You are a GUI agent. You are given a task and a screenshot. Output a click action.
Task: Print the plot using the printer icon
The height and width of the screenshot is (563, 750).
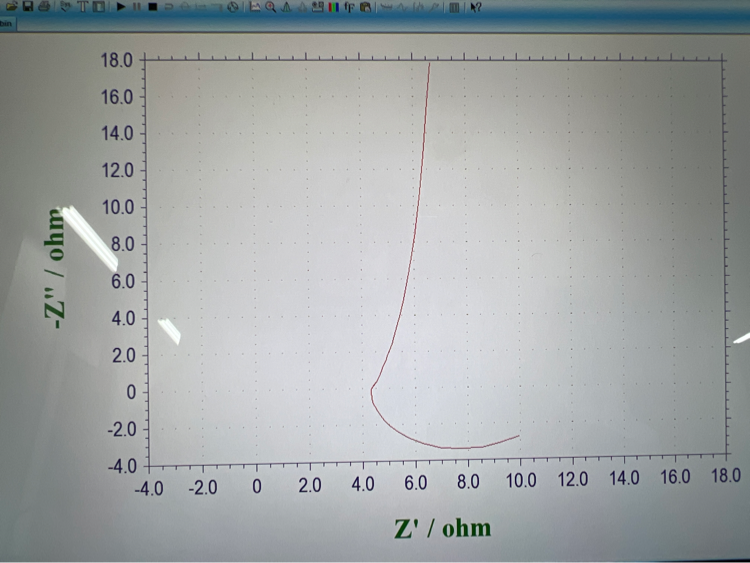[44, 6]
